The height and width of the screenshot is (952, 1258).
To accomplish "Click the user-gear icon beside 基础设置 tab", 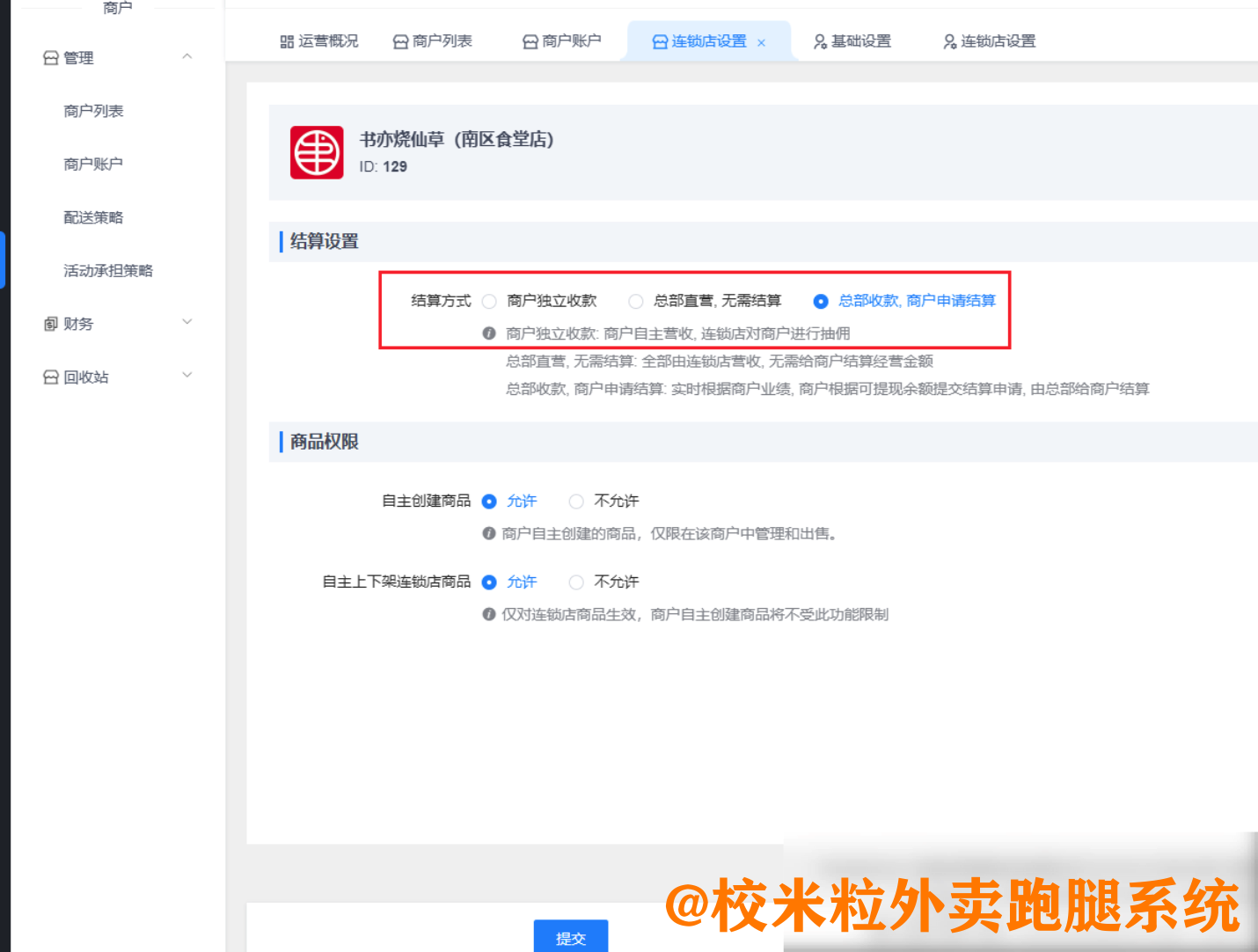I will coord(820,41).
